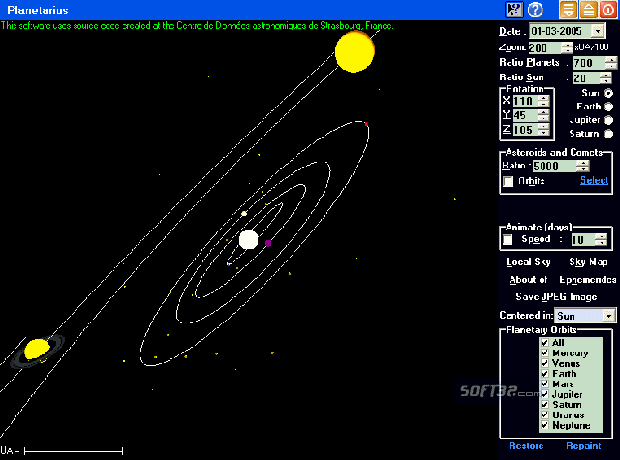The width and height of the screenshot is (620, 460).
Task: Enable the asteroid Orbits checkbox
Action: tap(508, 181)
